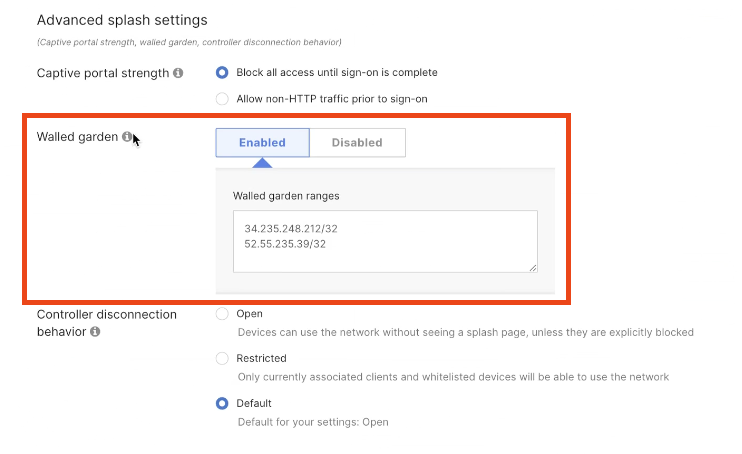Select the Open disconnection behavior option
This screenshot has height=454, width=742.
pyautogui.click(x=222, y=314)
